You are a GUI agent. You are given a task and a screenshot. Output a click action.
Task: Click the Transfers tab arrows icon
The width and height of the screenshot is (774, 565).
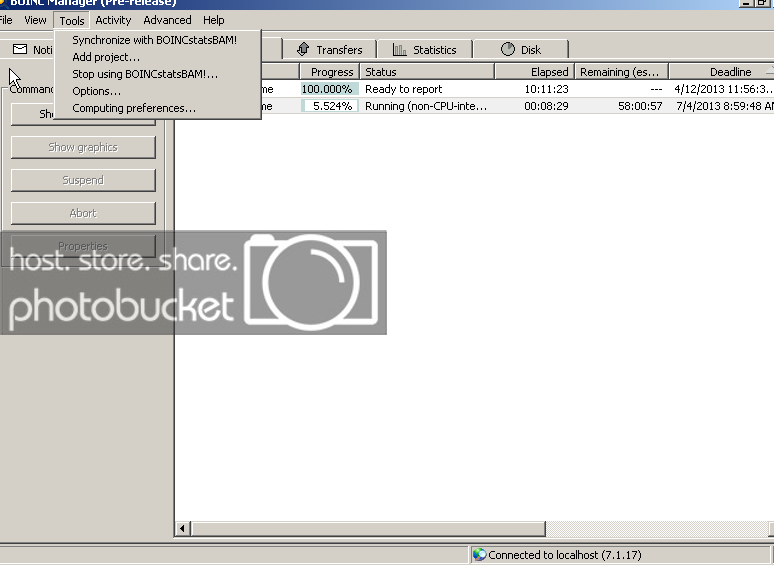pyautogui.click(x=303, y=49)
